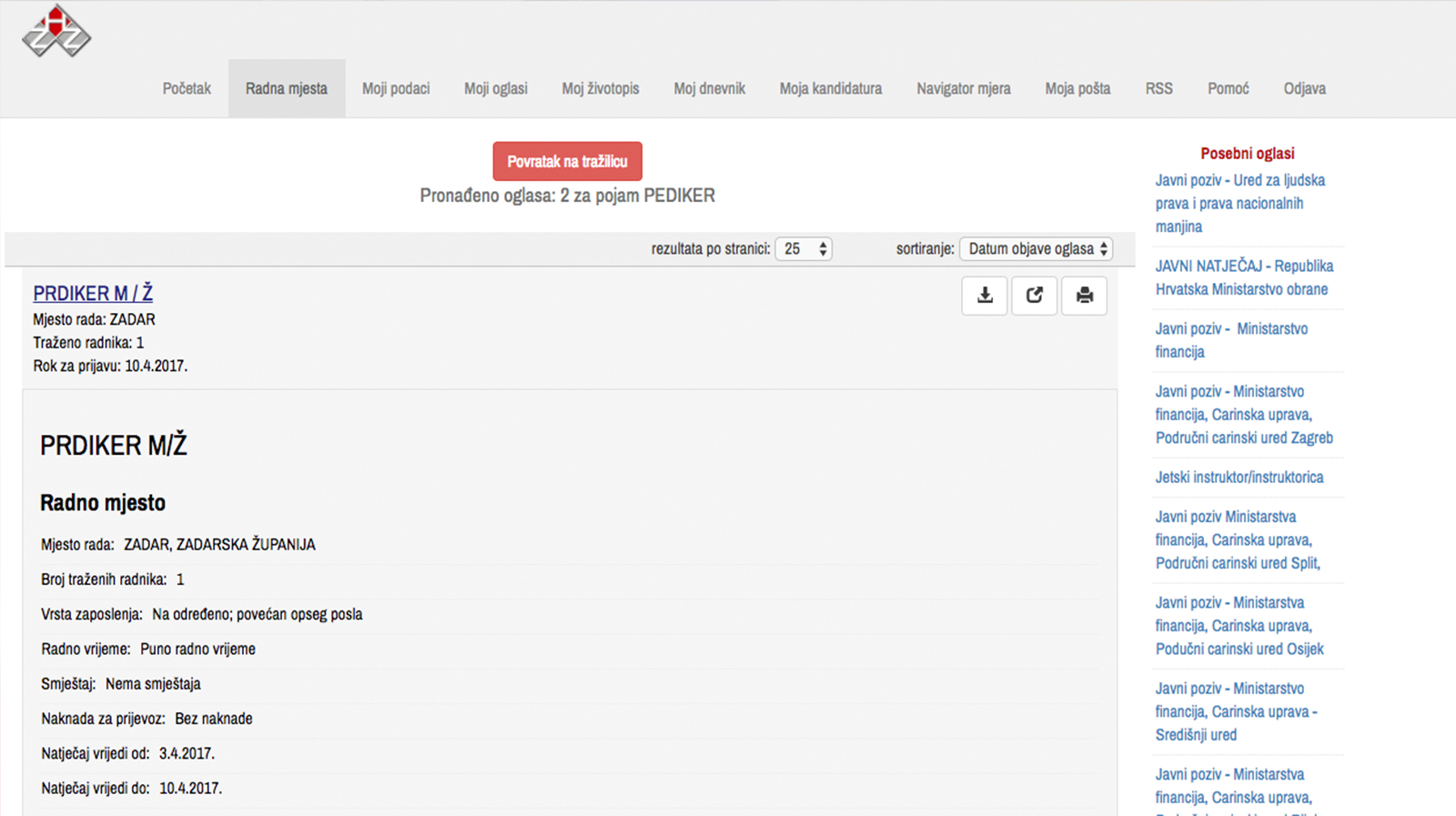Print the PRDIKER job listing
The width and height of the screenshot is (1456, 816).
pyautogui.click(x=1084, y=296)
